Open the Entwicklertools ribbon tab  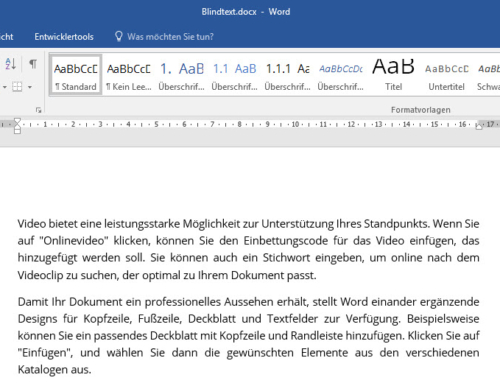(x=64, y=37)
